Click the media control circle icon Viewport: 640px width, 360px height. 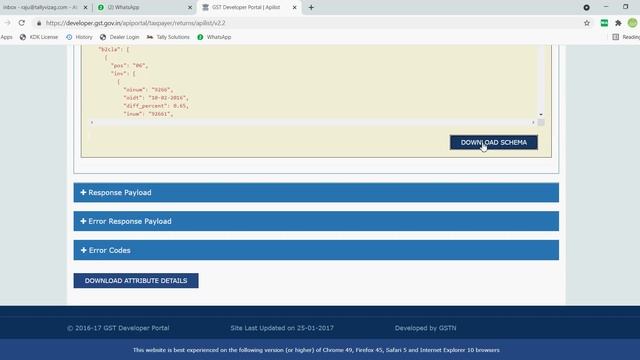pos(586,7)
